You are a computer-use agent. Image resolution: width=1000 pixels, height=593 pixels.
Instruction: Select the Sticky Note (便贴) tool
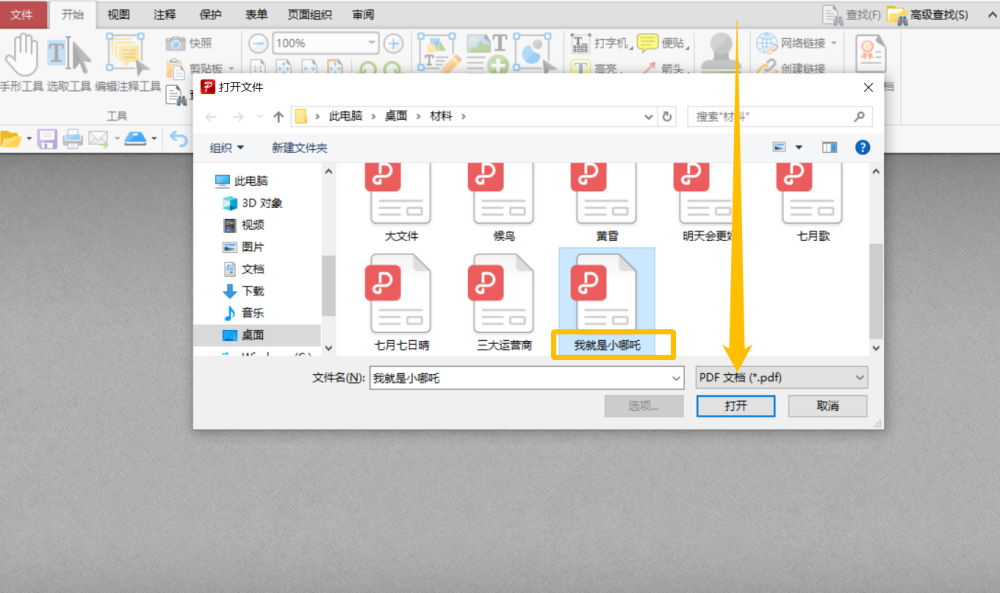[x=663, y=43]
